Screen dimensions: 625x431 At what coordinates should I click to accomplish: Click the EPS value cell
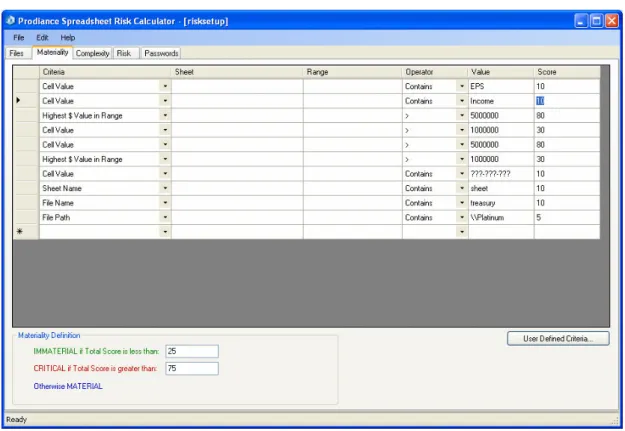click(501, 86)
